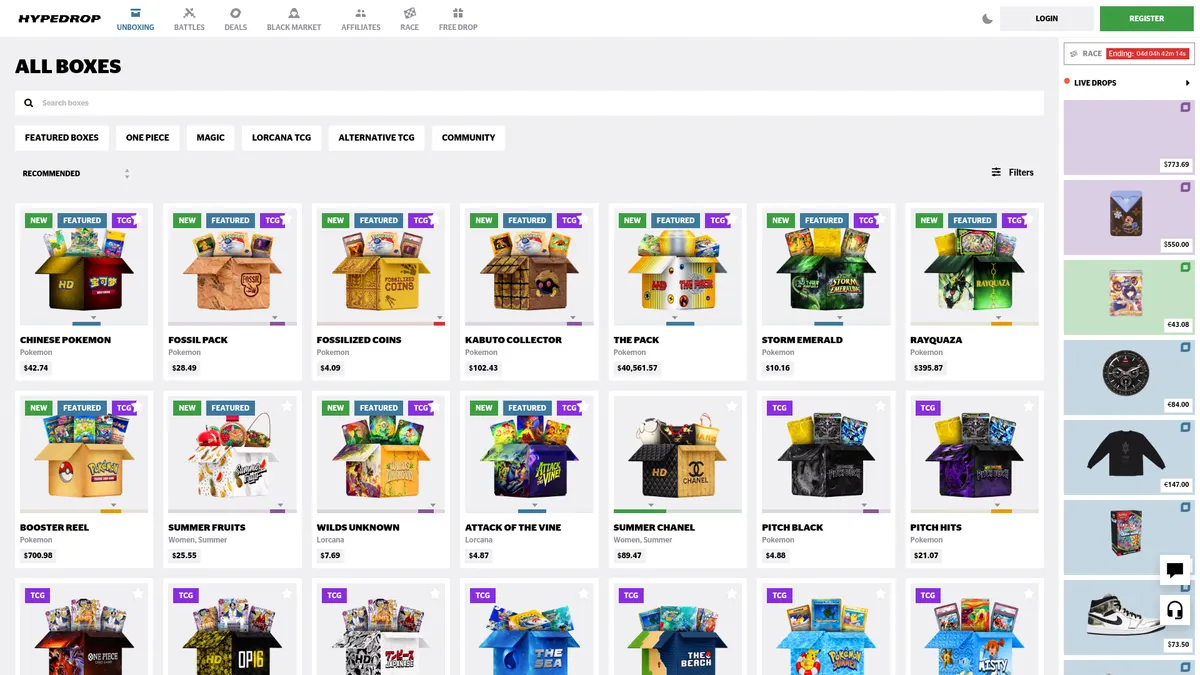Screen dimensions: 1200x675
Task: Click the green Register button
Action: [1146, 18]
